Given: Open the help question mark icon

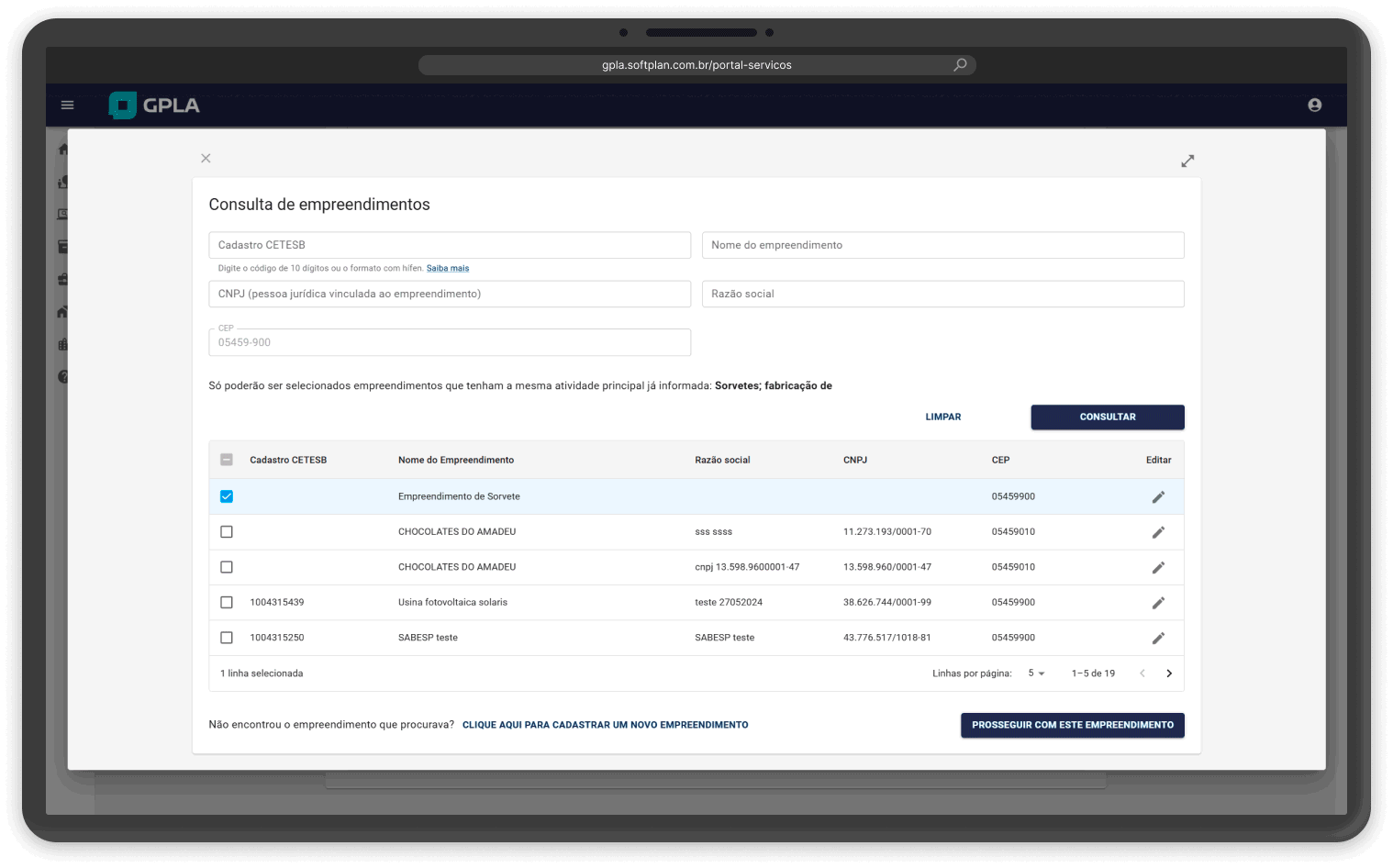Looking at the screenshot, I should pos(62,376).
